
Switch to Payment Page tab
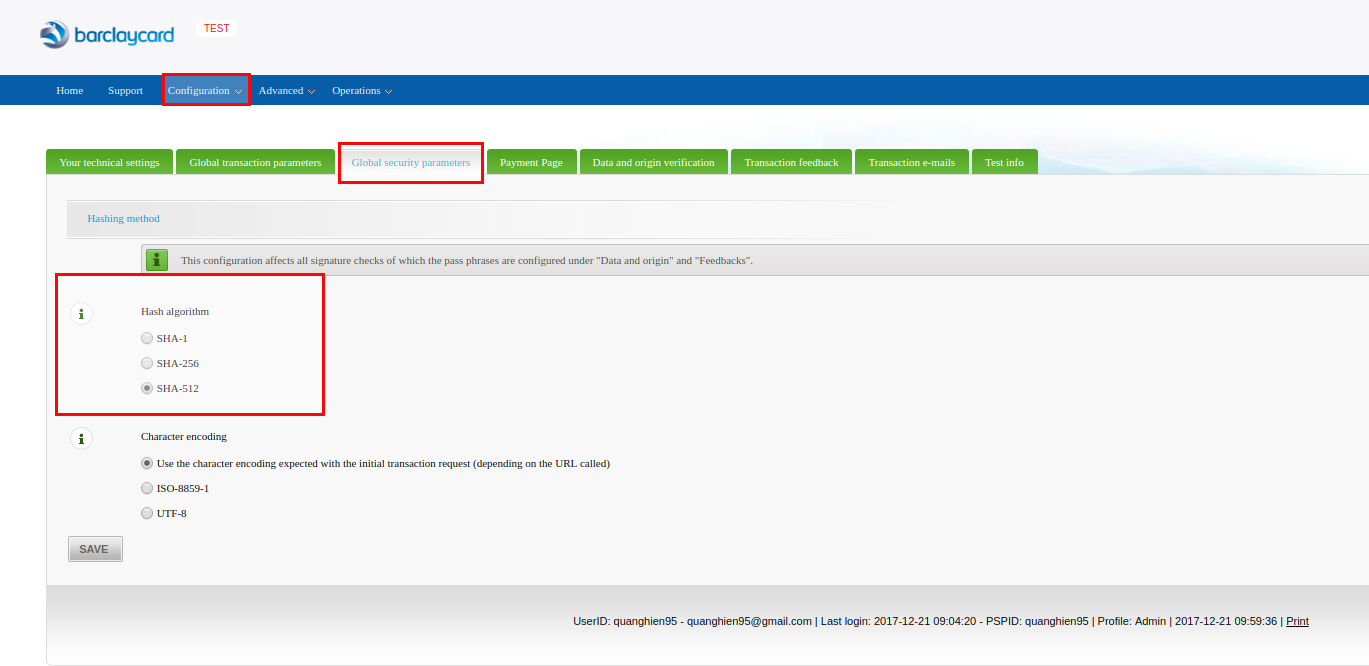tap(531, 162)
